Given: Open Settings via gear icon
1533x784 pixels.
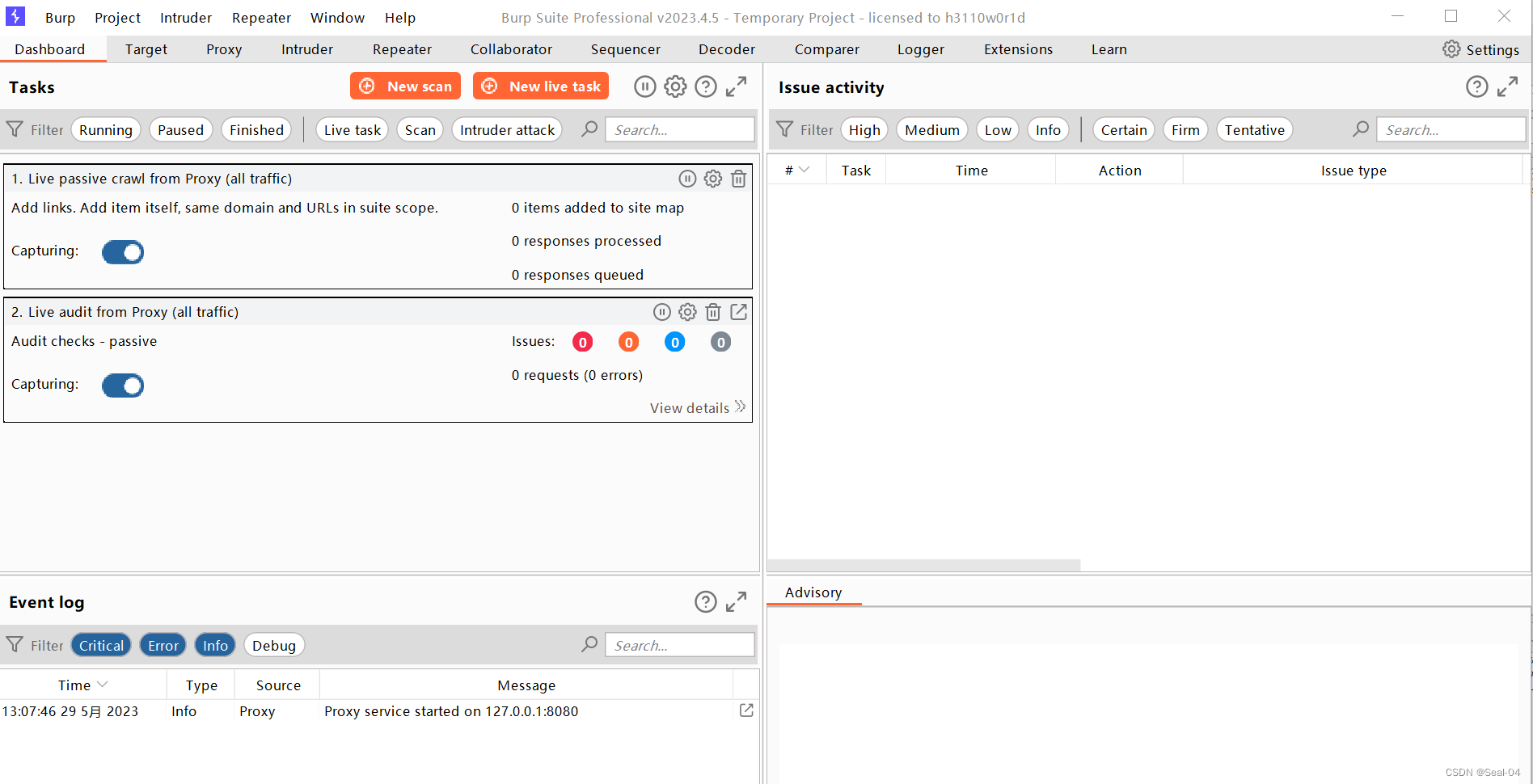Looking at the screenshot, I should point(1451,49).
